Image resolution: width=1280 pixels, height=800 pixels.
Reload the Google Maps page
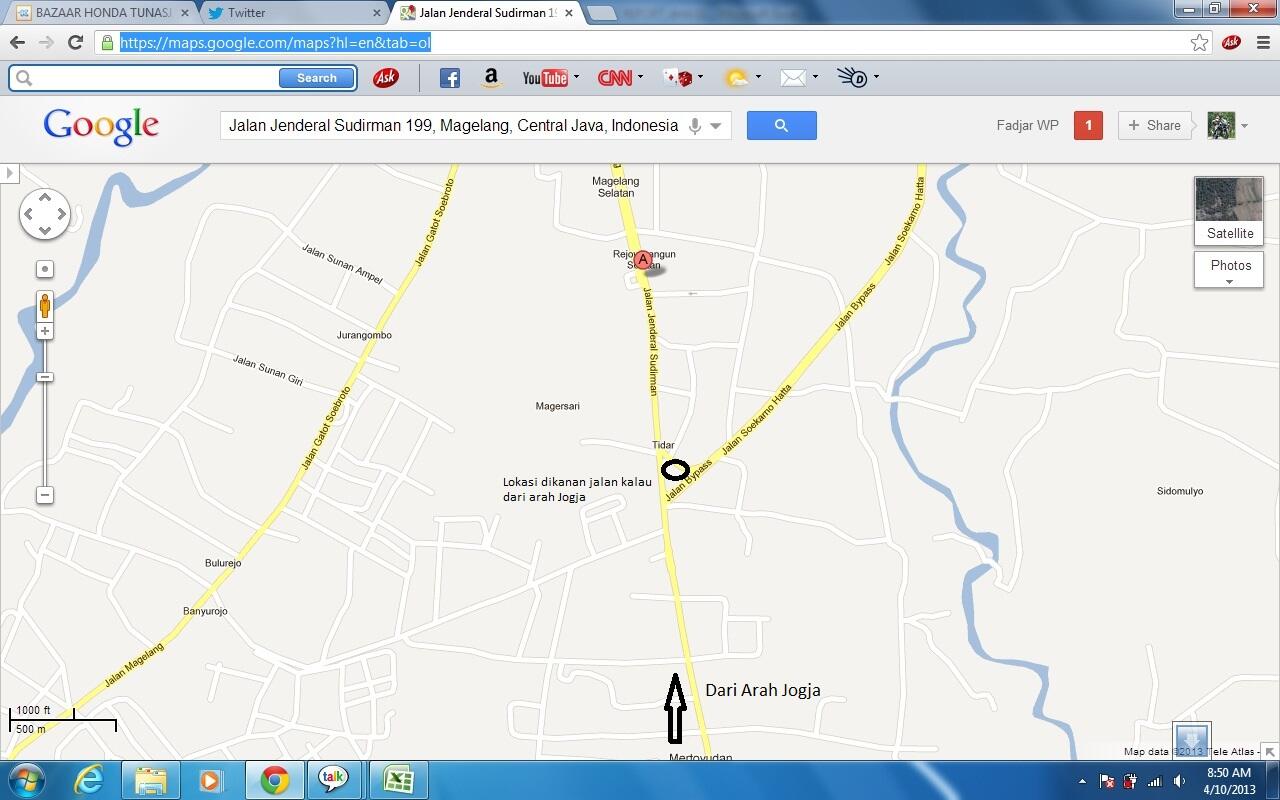pyautogui.click(x=75, y=42)
